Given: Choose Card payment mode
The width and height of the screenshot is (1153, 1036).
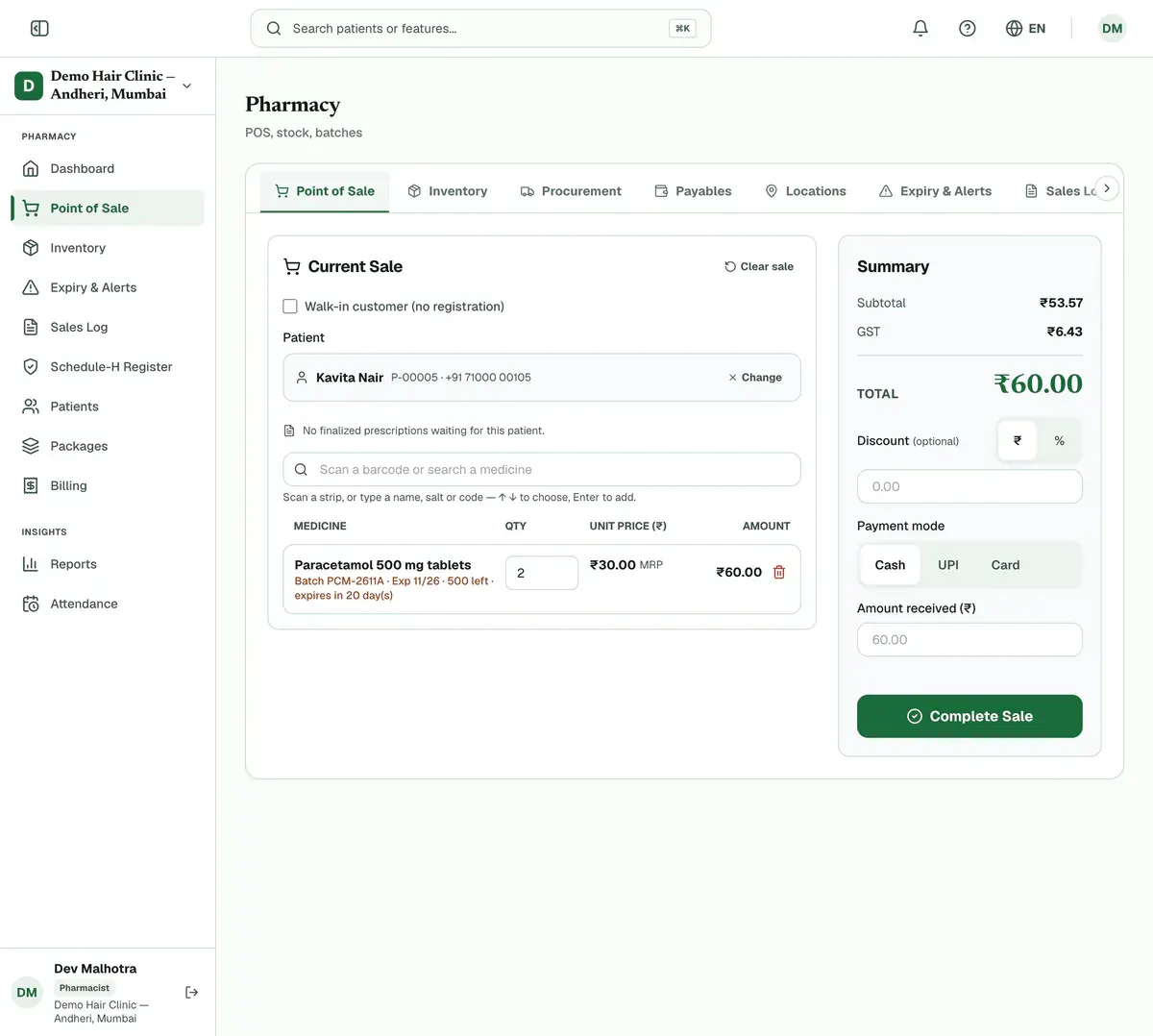Looking at the screenshot, I should 1005,565.
